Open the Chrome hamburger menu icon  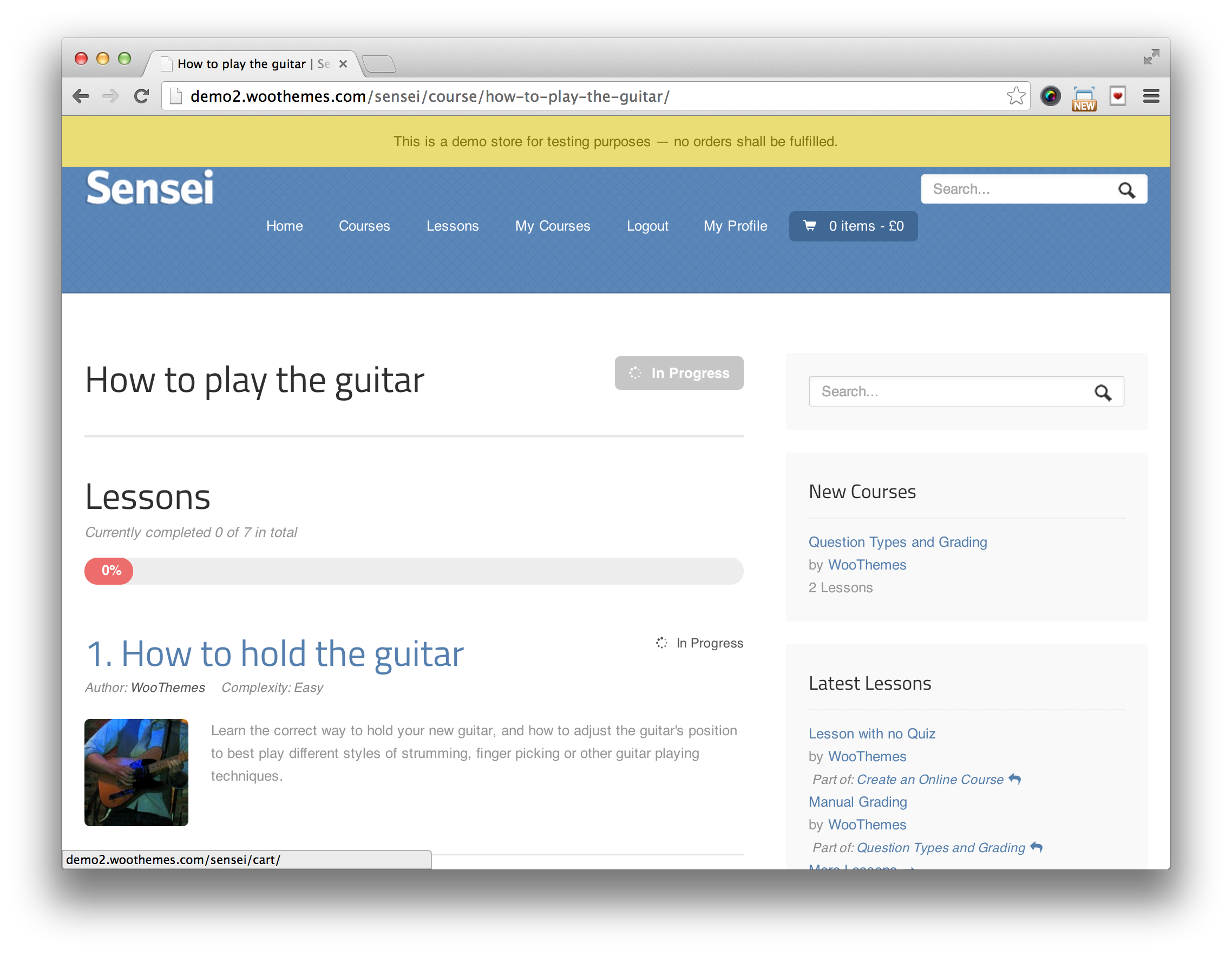point(1151,96)
